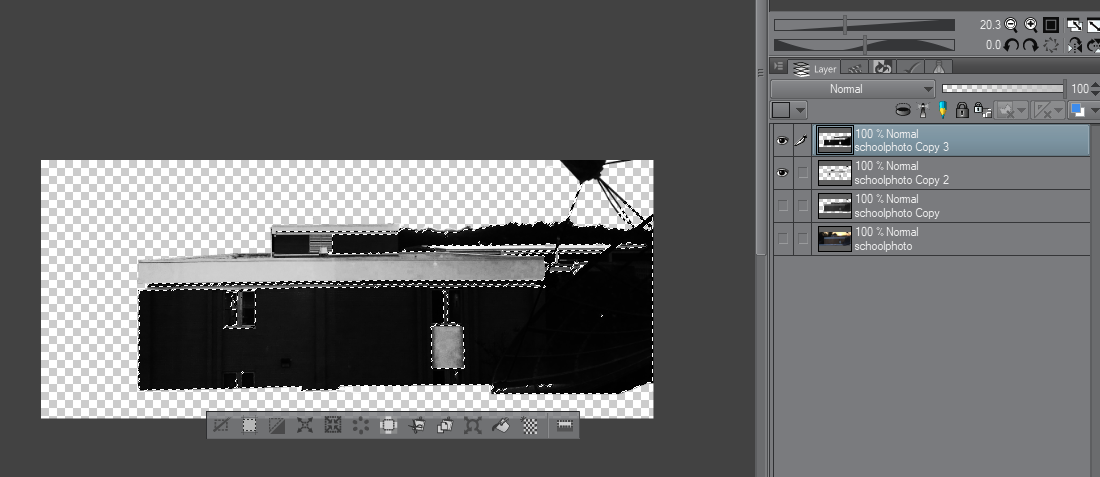Click Shrink selected area icon
The height and width of the screenshot is (477, 1100).
(333, 425)
